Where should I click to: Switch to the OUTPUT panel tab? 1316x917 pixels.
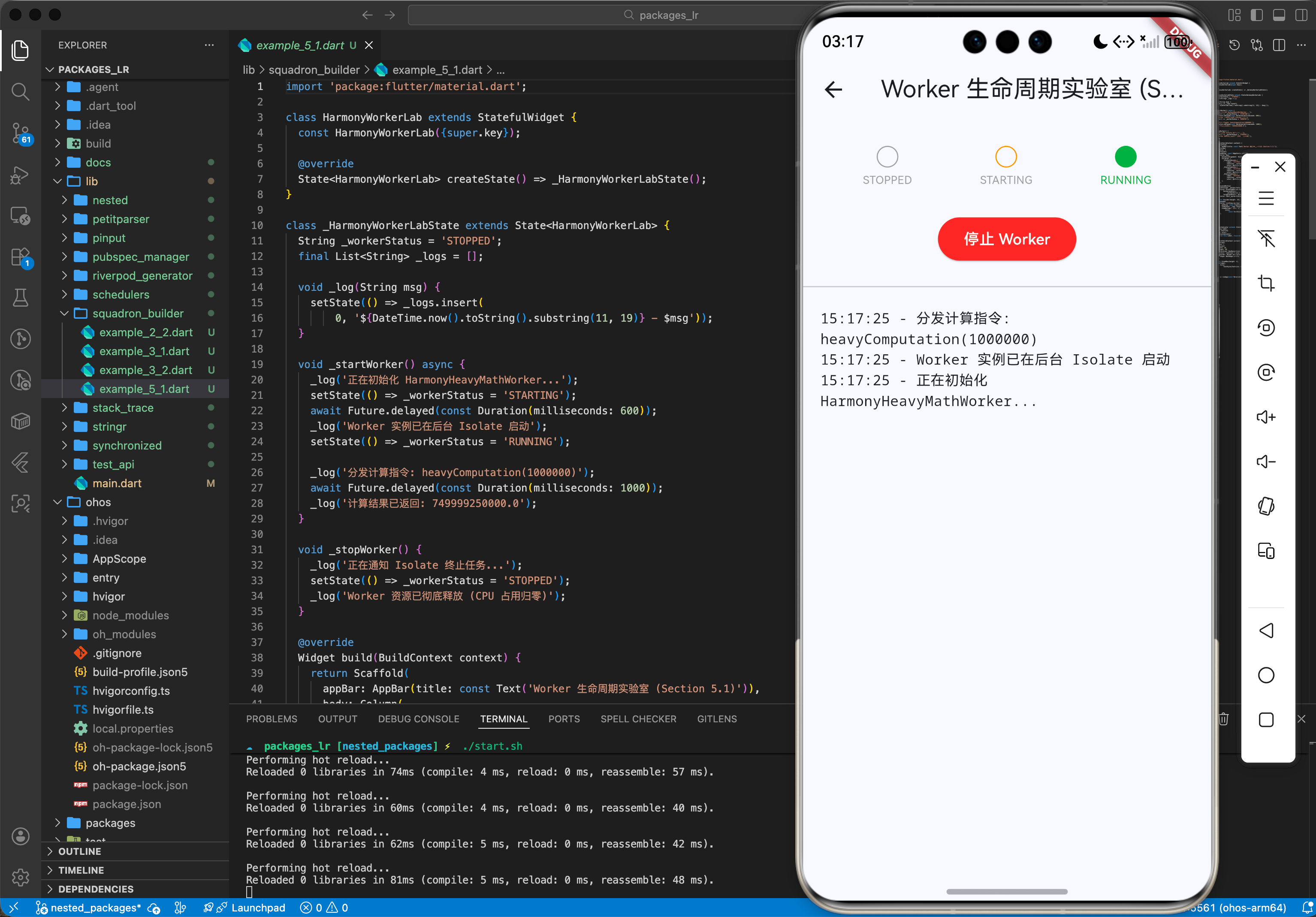pos(338,719)
